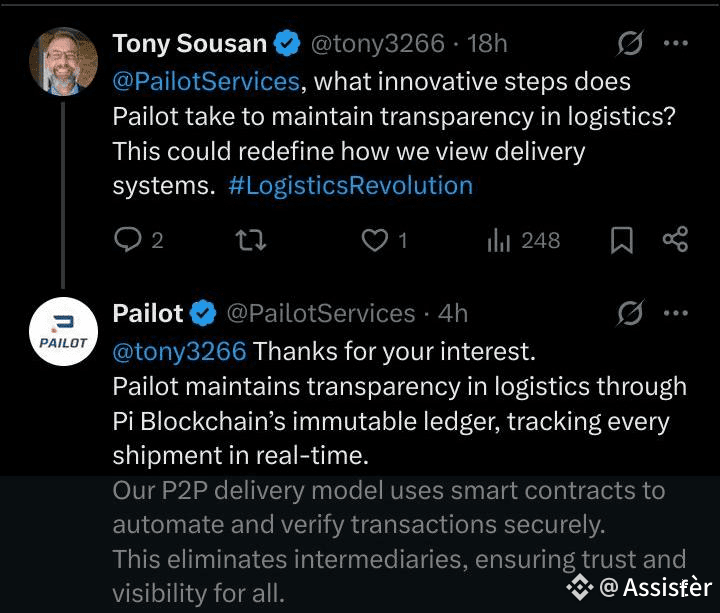Open Tony Sousan's profile picture

64,62
